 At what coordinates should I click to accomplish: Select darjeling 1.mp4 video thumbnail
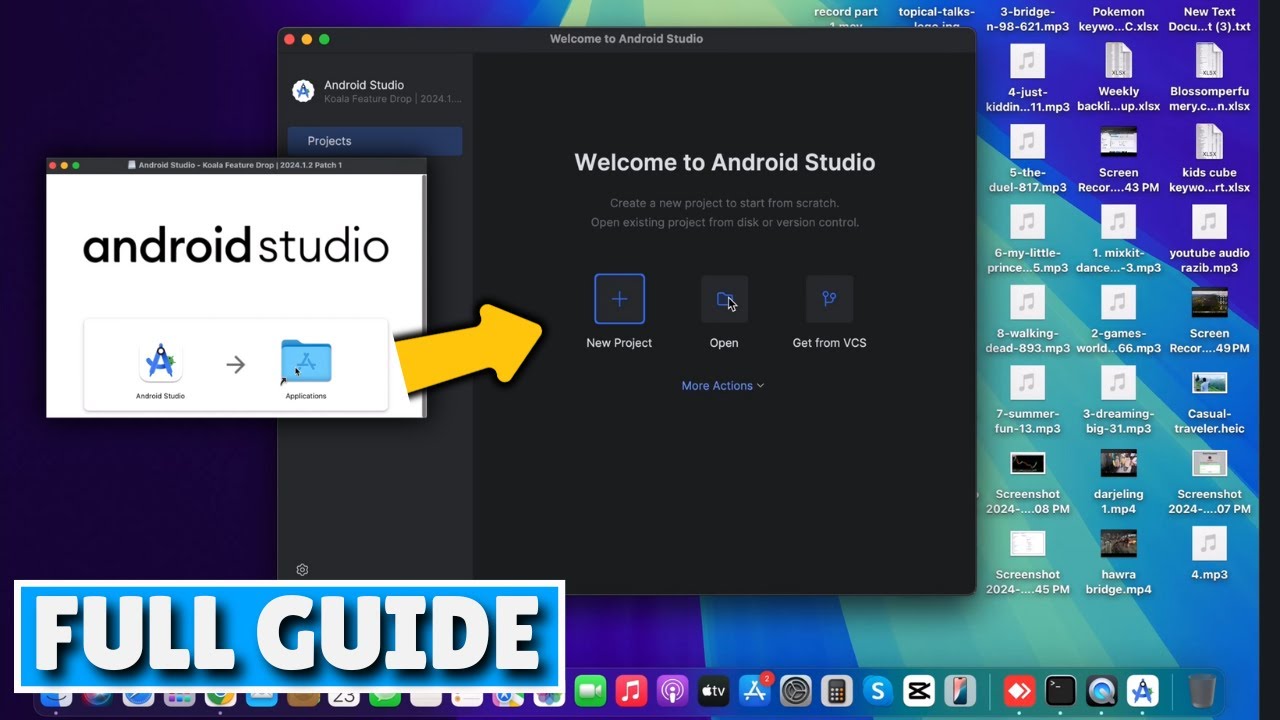(1118, 463)
